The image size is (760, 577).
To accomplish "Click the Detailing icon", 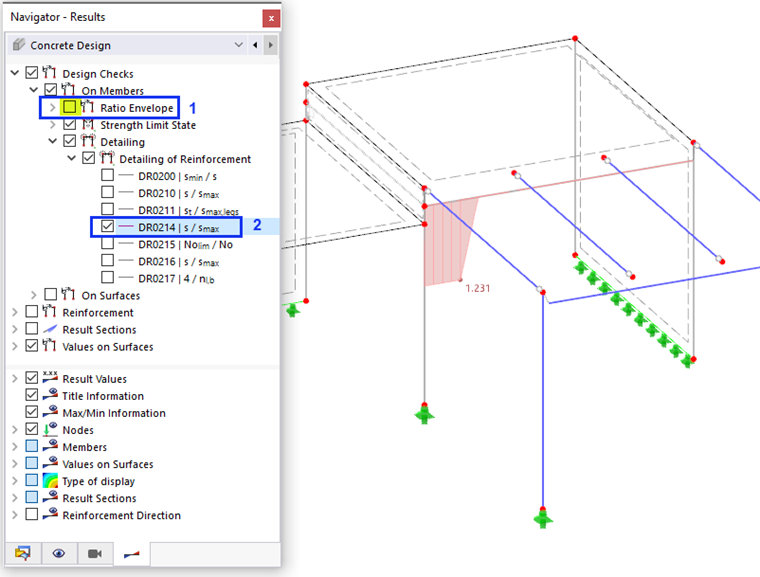I will [x=87, y=141].
